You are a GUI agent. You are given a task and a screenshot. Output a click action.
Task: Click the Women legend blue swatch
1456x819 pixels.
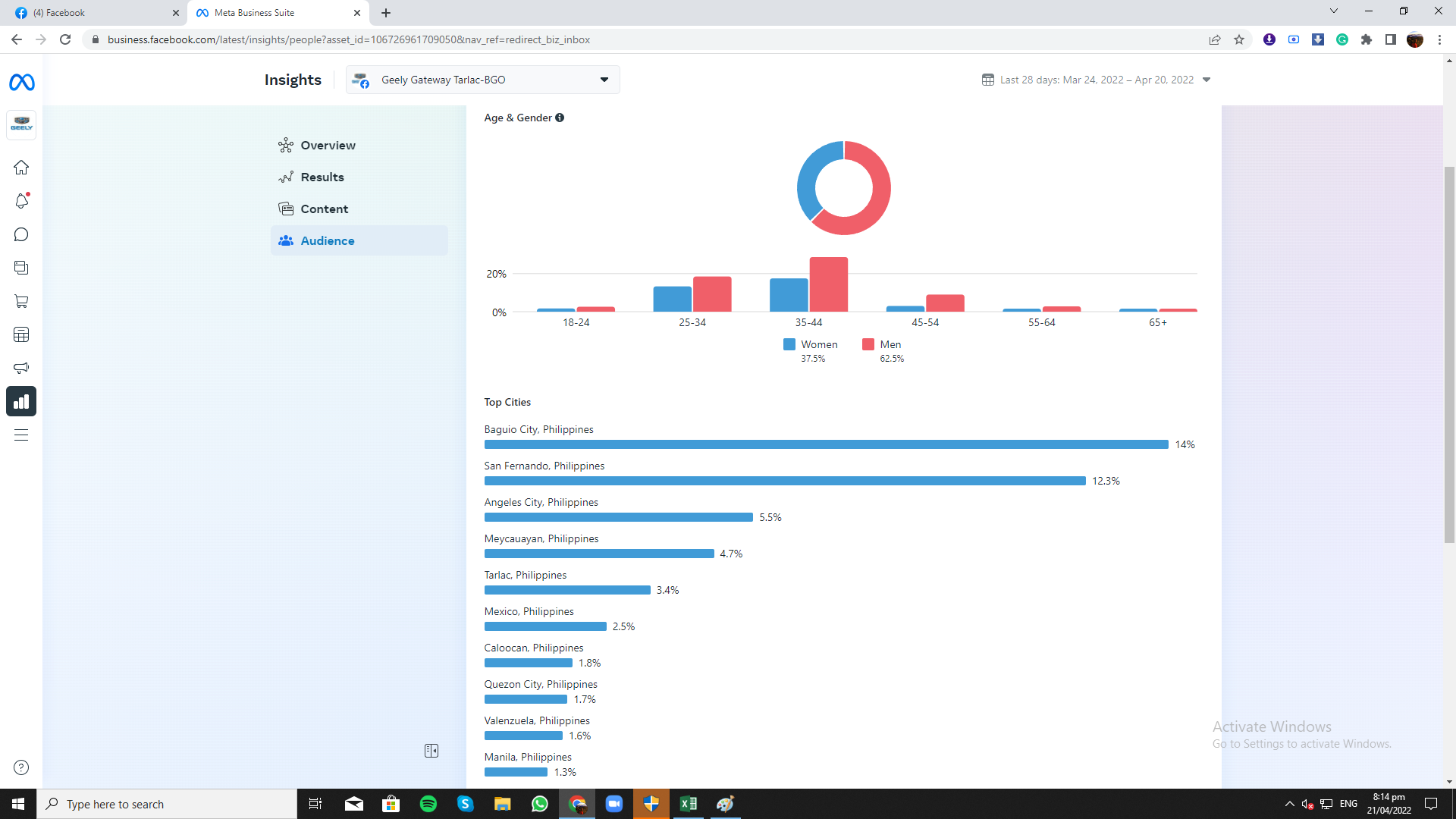click(x=789, y=344)
